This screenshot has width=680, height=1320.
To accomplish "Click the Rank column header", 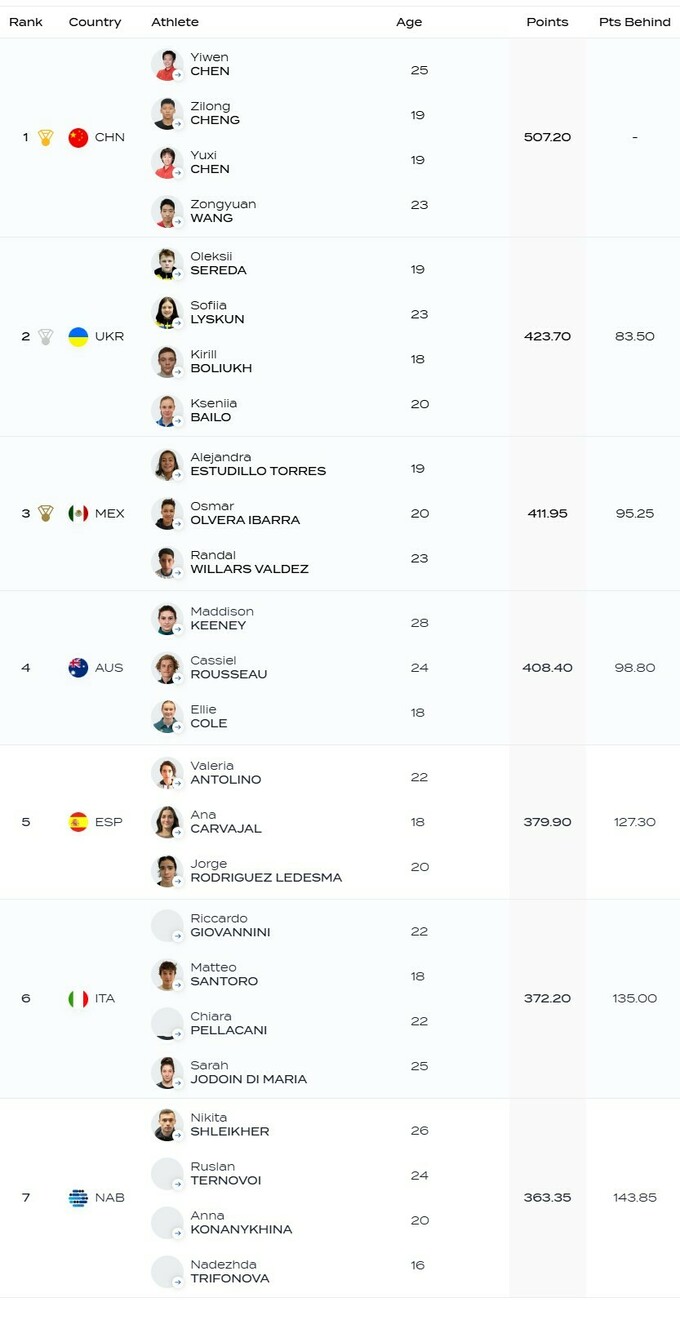I will [26, 22].
